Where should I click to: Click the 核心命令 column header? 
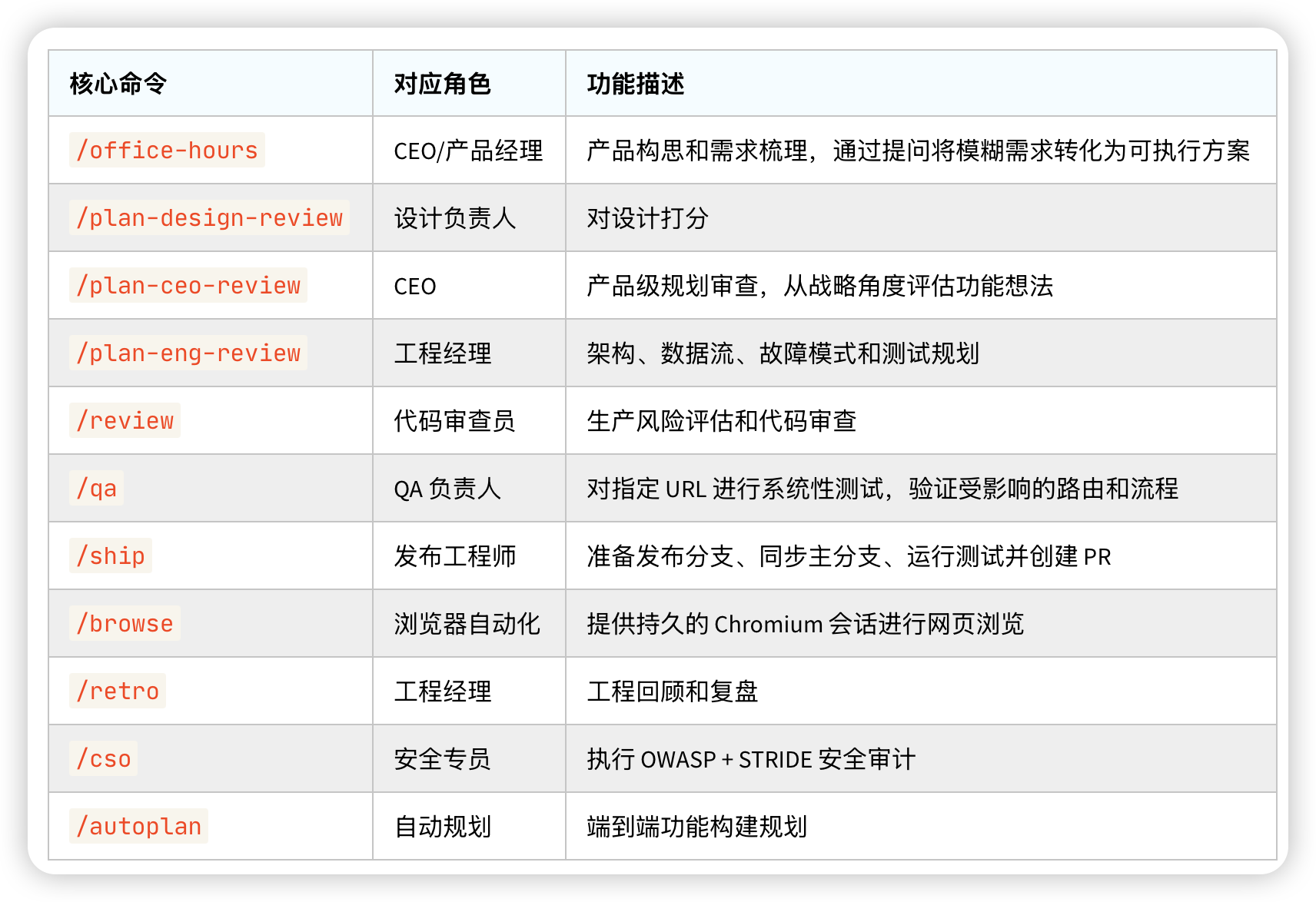tap(118, 84)
